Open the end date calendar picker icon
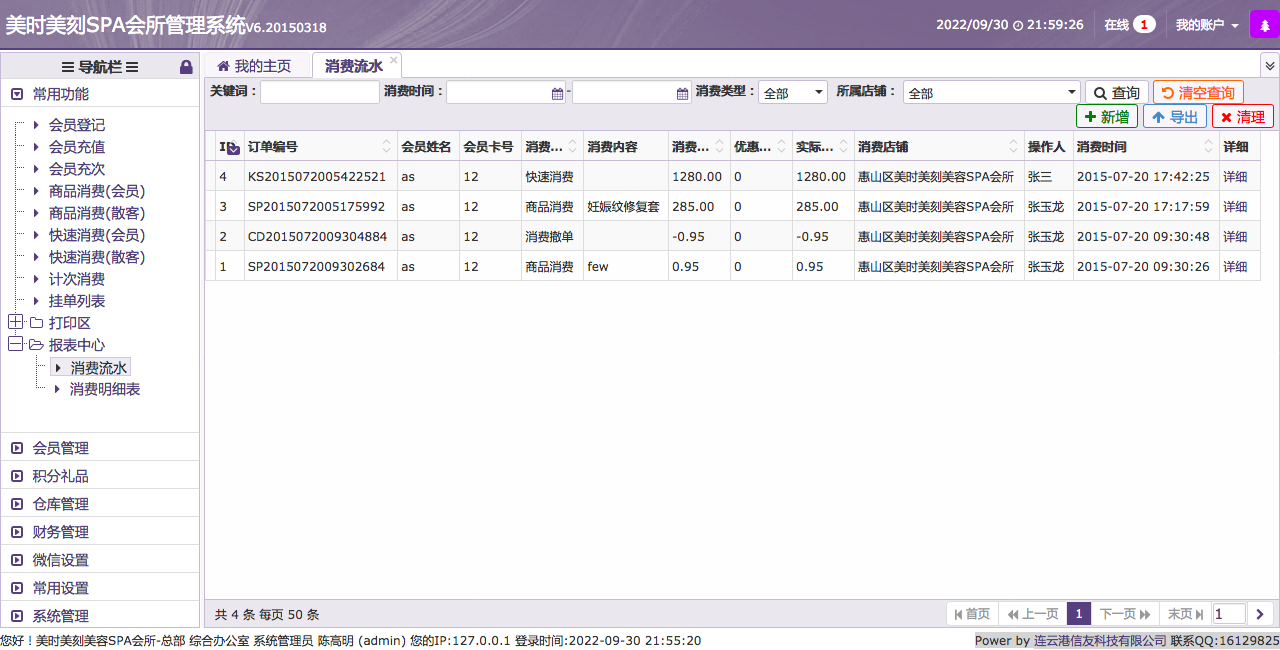This screenshot has height=650, width=1280. coord(683,93)
